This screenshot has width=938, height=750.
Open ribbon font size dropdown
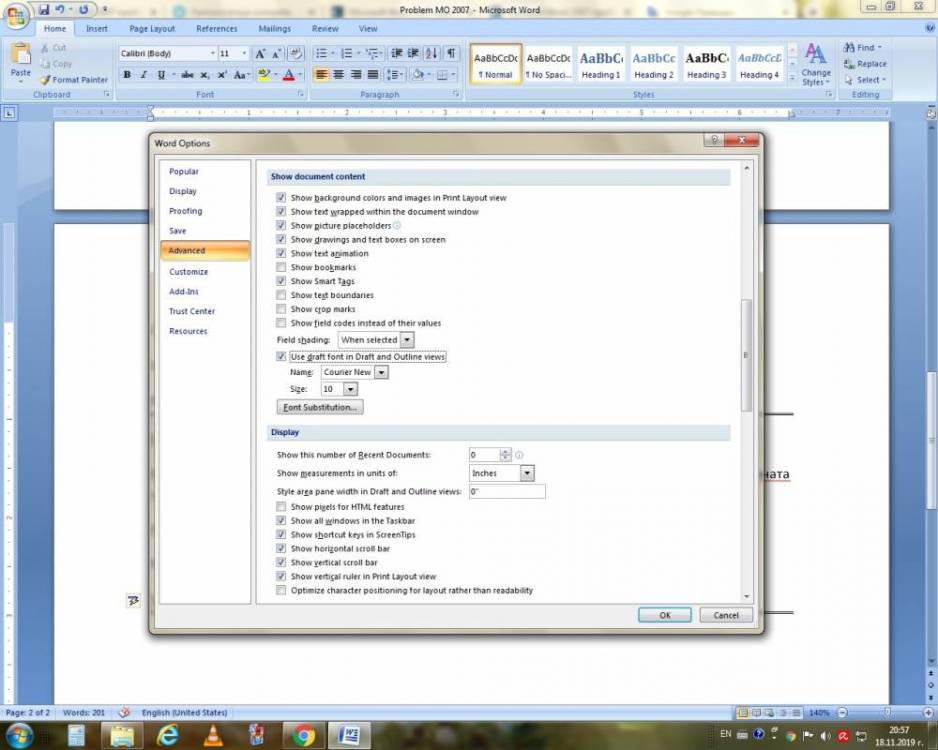[244, 54]
